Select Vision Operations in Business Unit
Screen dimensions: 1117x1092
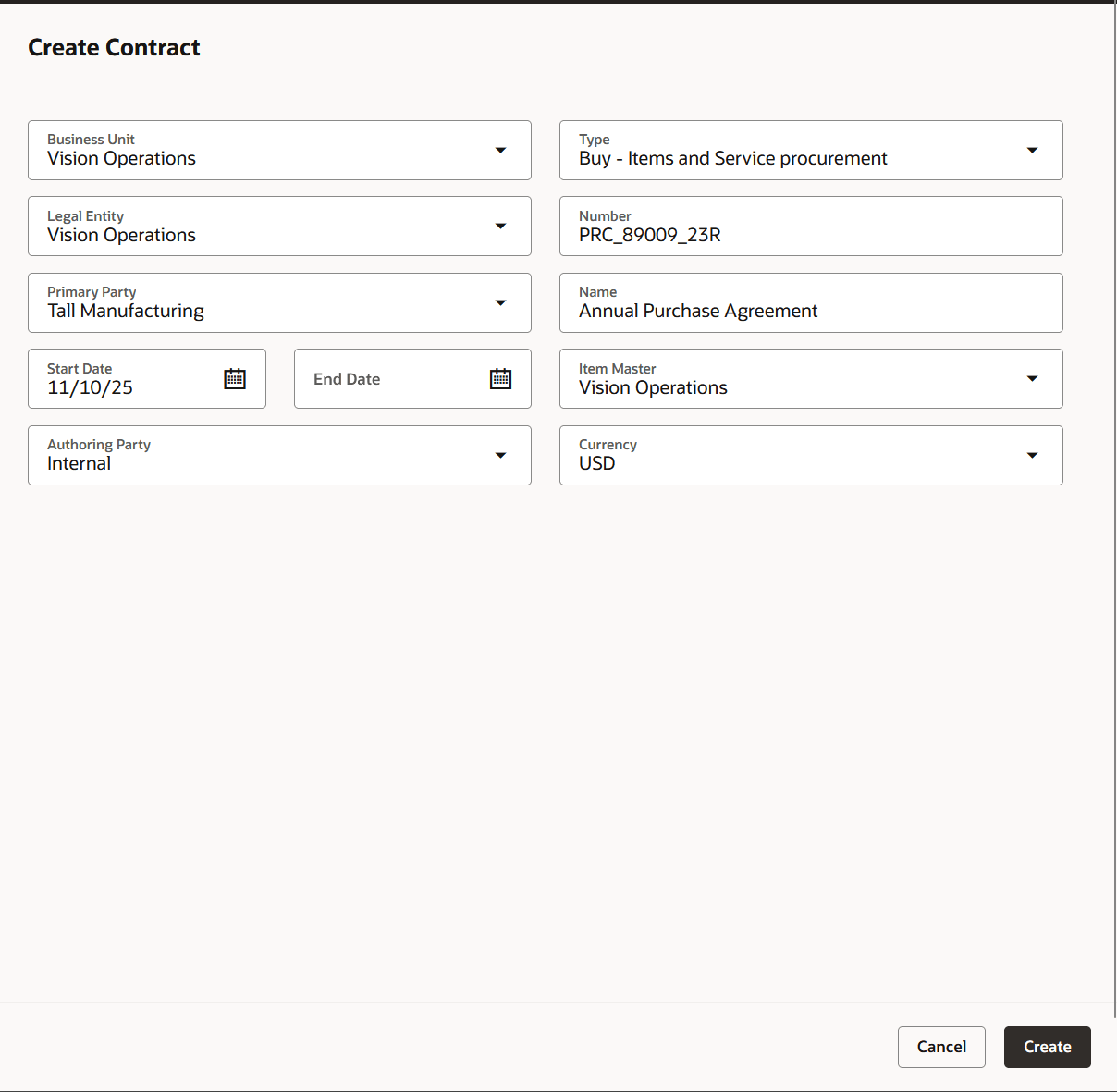[x=120, y=158]
